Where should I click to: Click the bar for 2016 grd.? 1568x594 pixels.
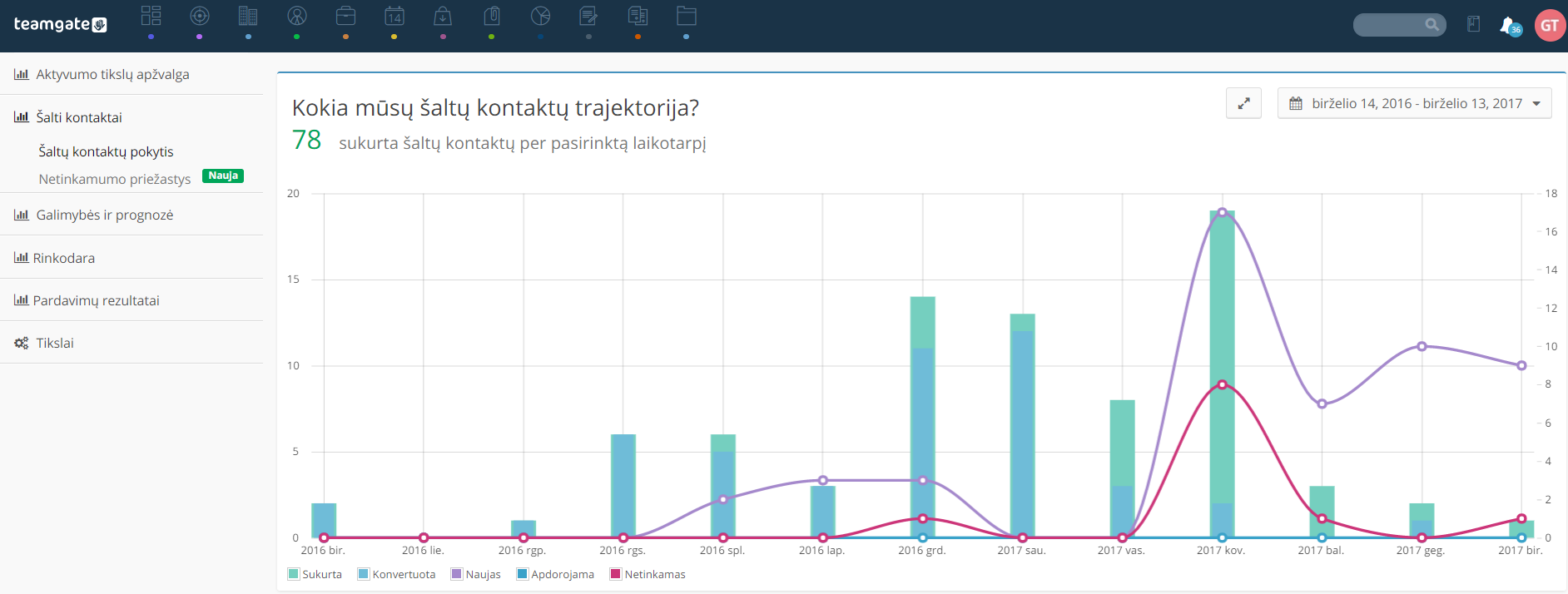point(922,417)
